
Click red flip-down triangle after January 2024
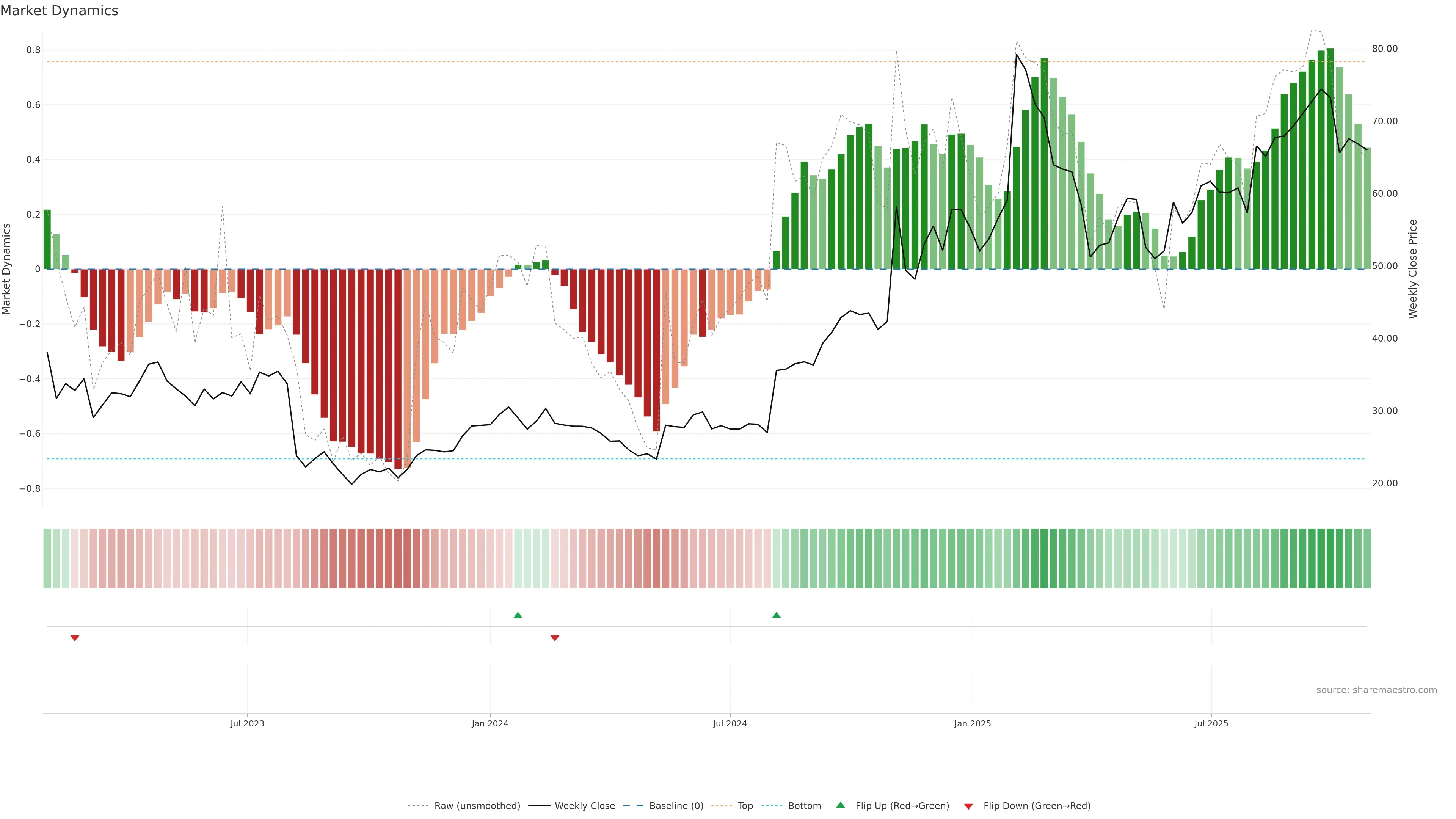(554, 638)
